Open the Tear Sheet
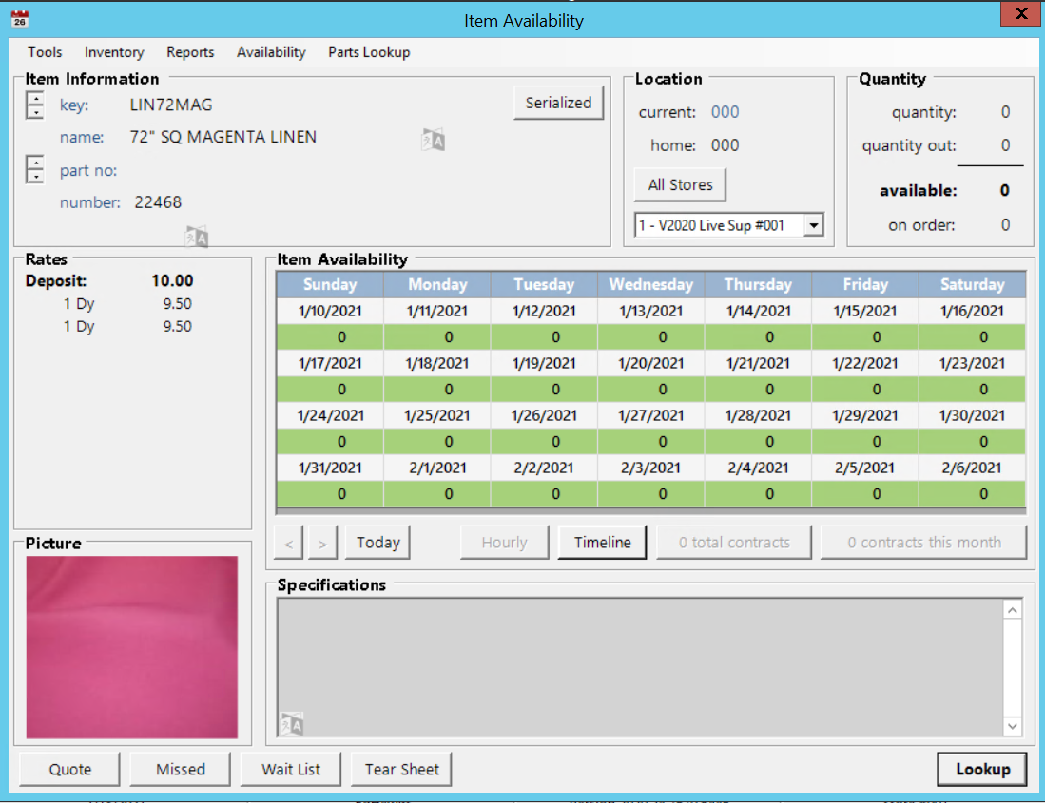The height and width of the screenshot is (803, 1045). pos(401,769)
